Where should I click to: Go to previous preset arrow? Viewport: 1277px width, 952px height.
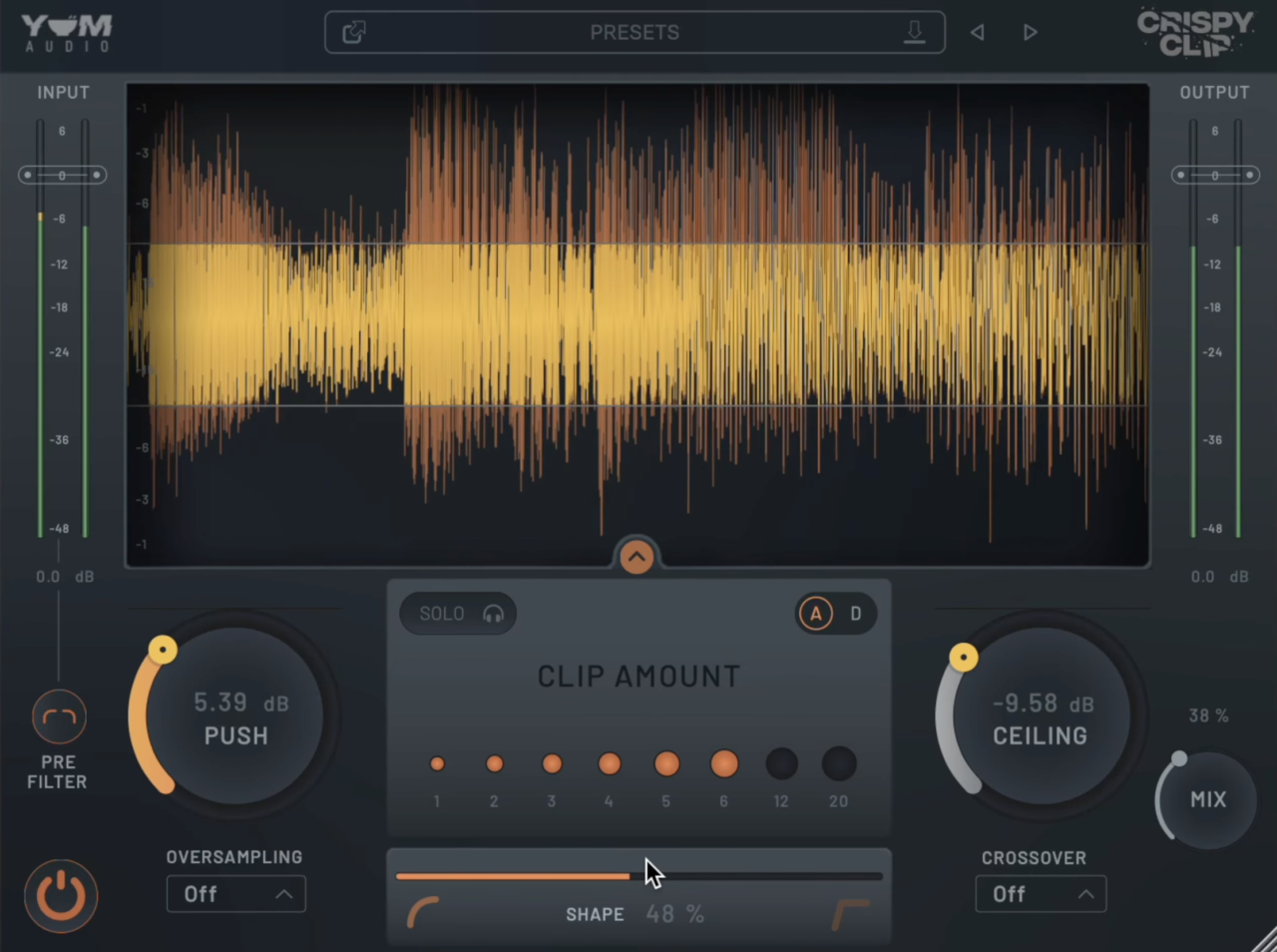pyautogui.click(x=978, y=33)
